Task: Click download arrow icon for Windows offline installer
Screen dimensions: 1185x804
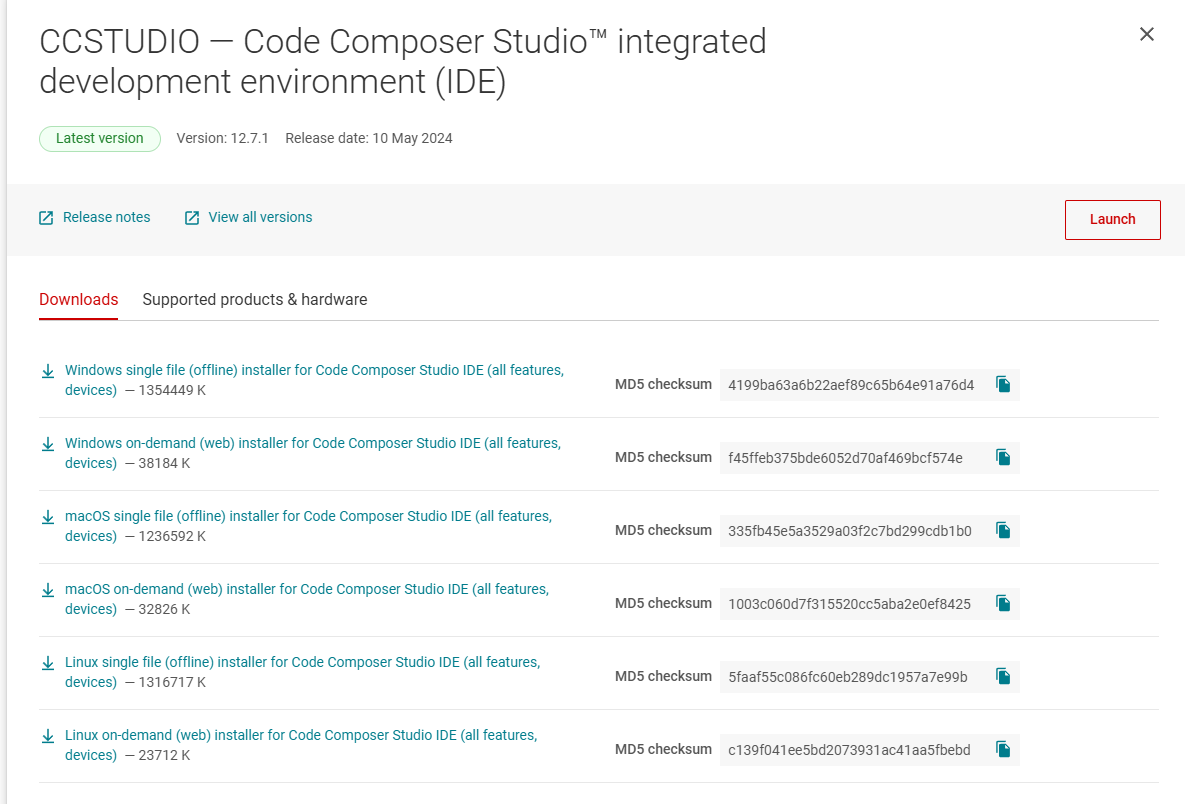Action: (x=48, y=371)
